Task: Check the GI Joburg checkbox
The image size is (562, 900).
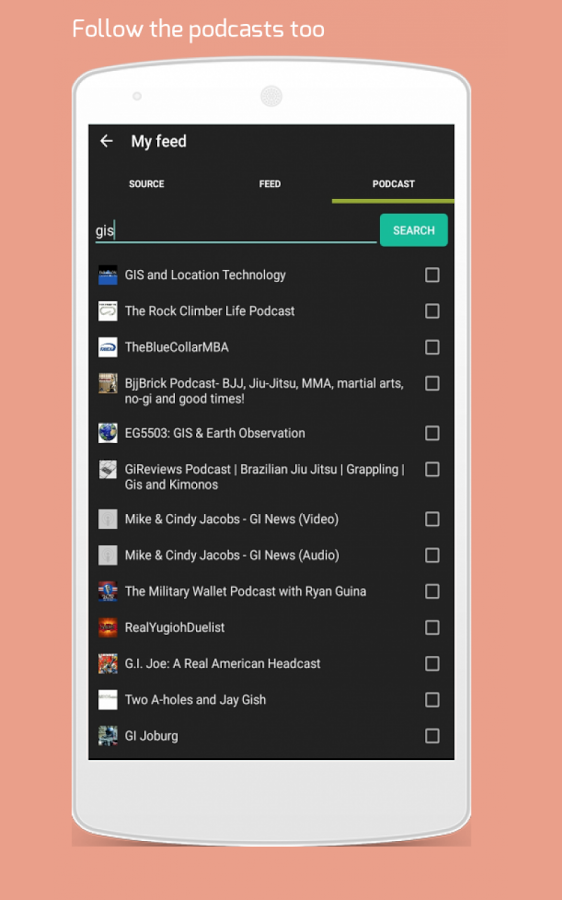Action: [x=432, y=736]
